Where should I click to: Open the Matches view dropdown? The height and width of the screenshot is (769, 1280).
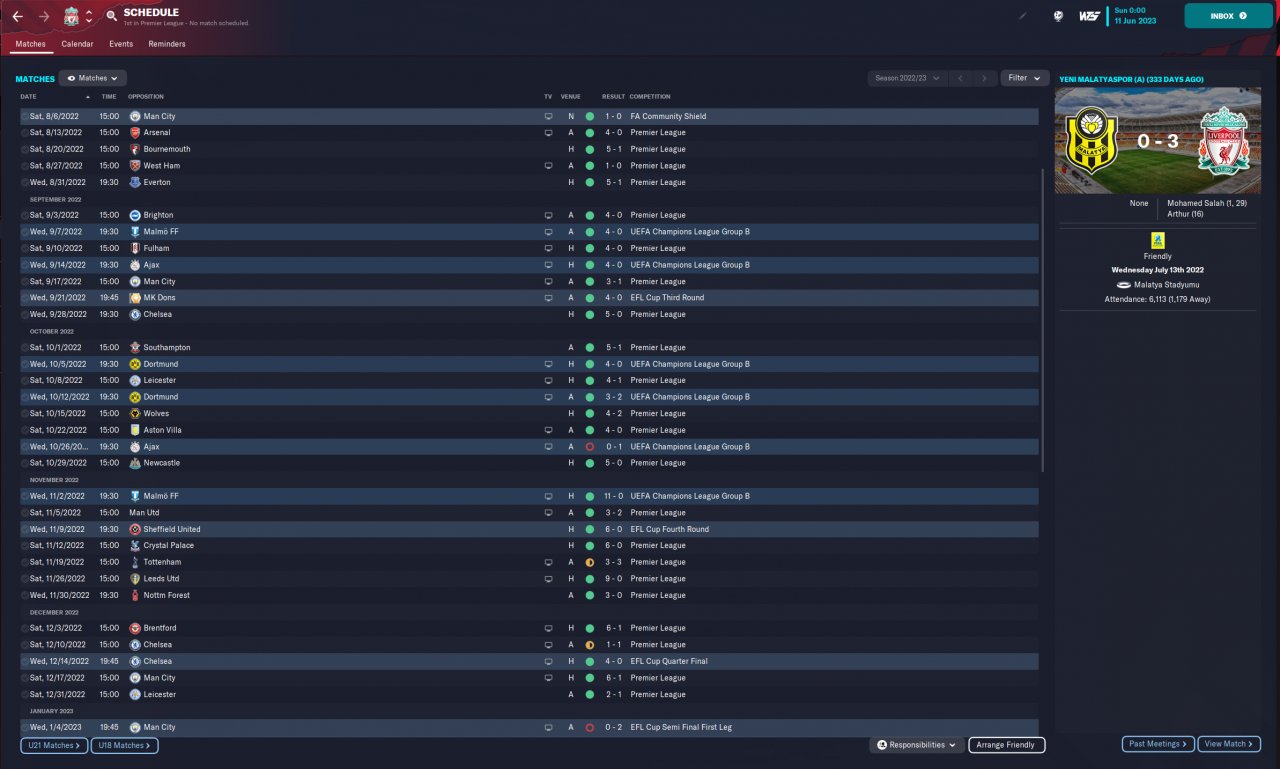click(x=92, y=78)
